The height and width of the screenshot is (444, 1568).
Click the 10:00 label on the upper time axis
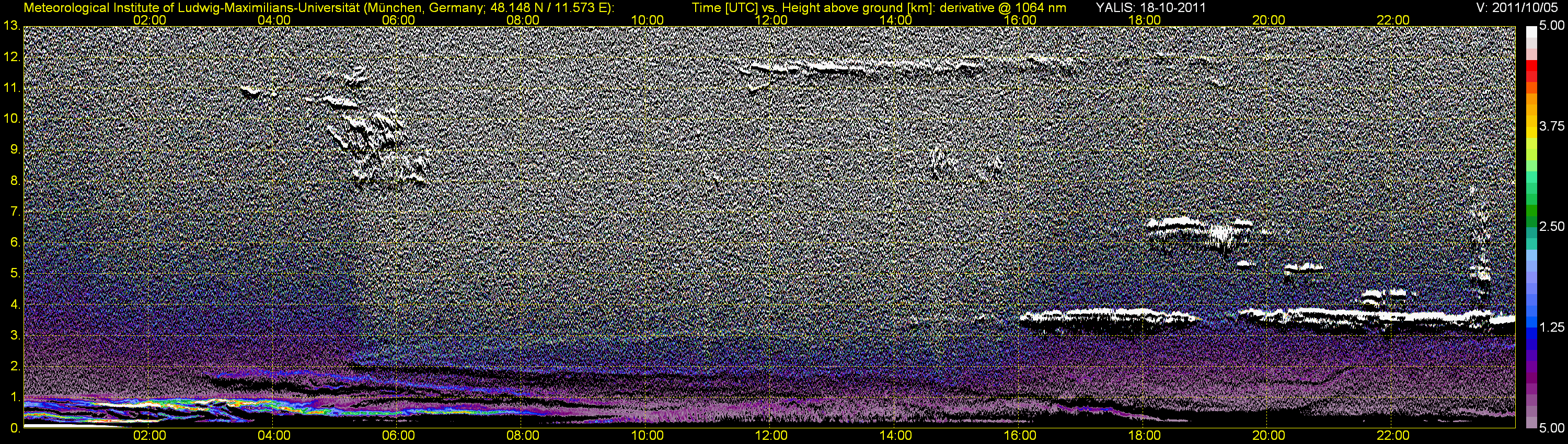pos(647,20)
